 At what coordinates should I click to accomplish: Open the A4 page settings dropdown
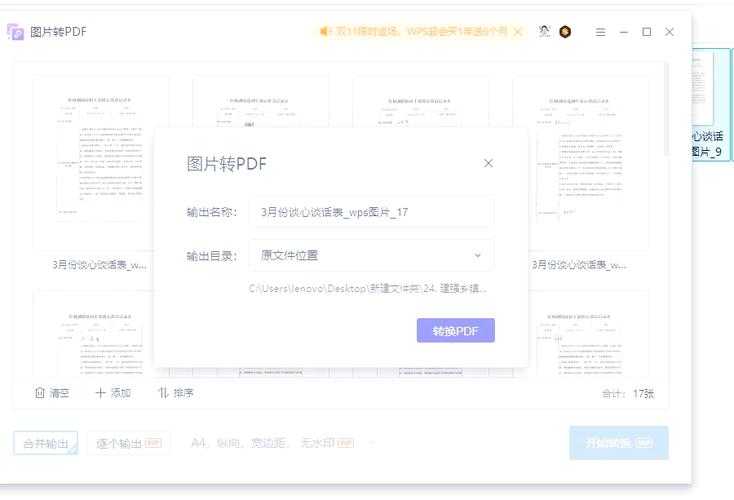pyautogui.click(x=283, y=443)
